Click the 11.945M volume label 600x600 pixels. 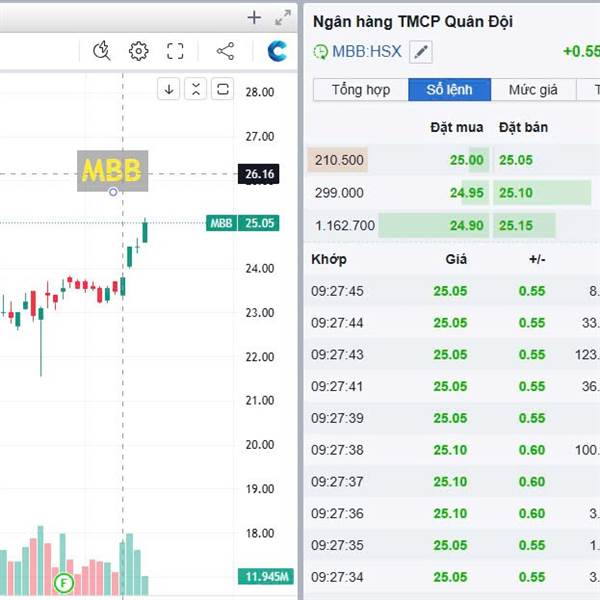pos(266,576)
